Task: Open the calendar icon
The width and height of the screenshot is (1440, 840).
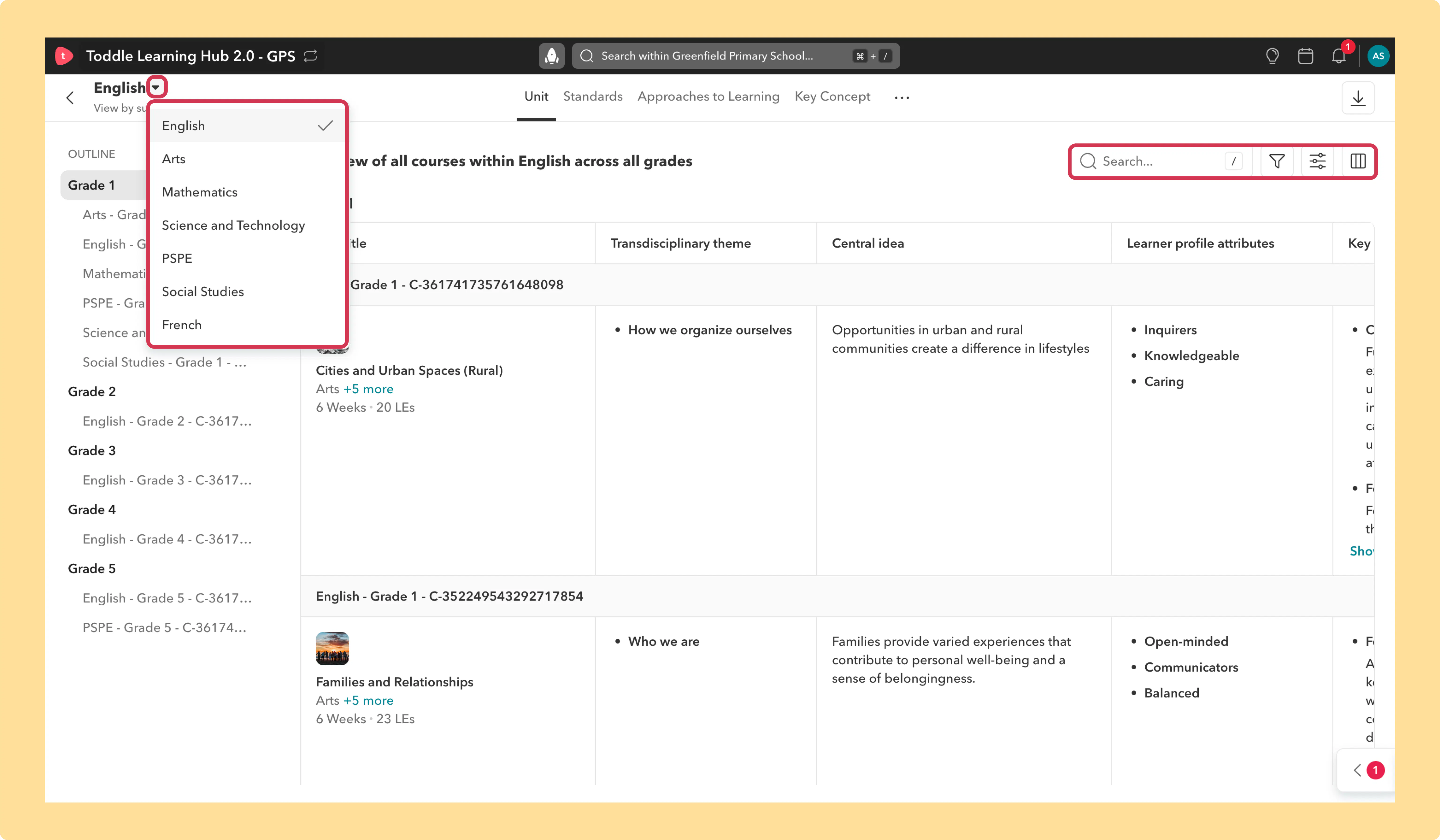Action: point(1306,56)
